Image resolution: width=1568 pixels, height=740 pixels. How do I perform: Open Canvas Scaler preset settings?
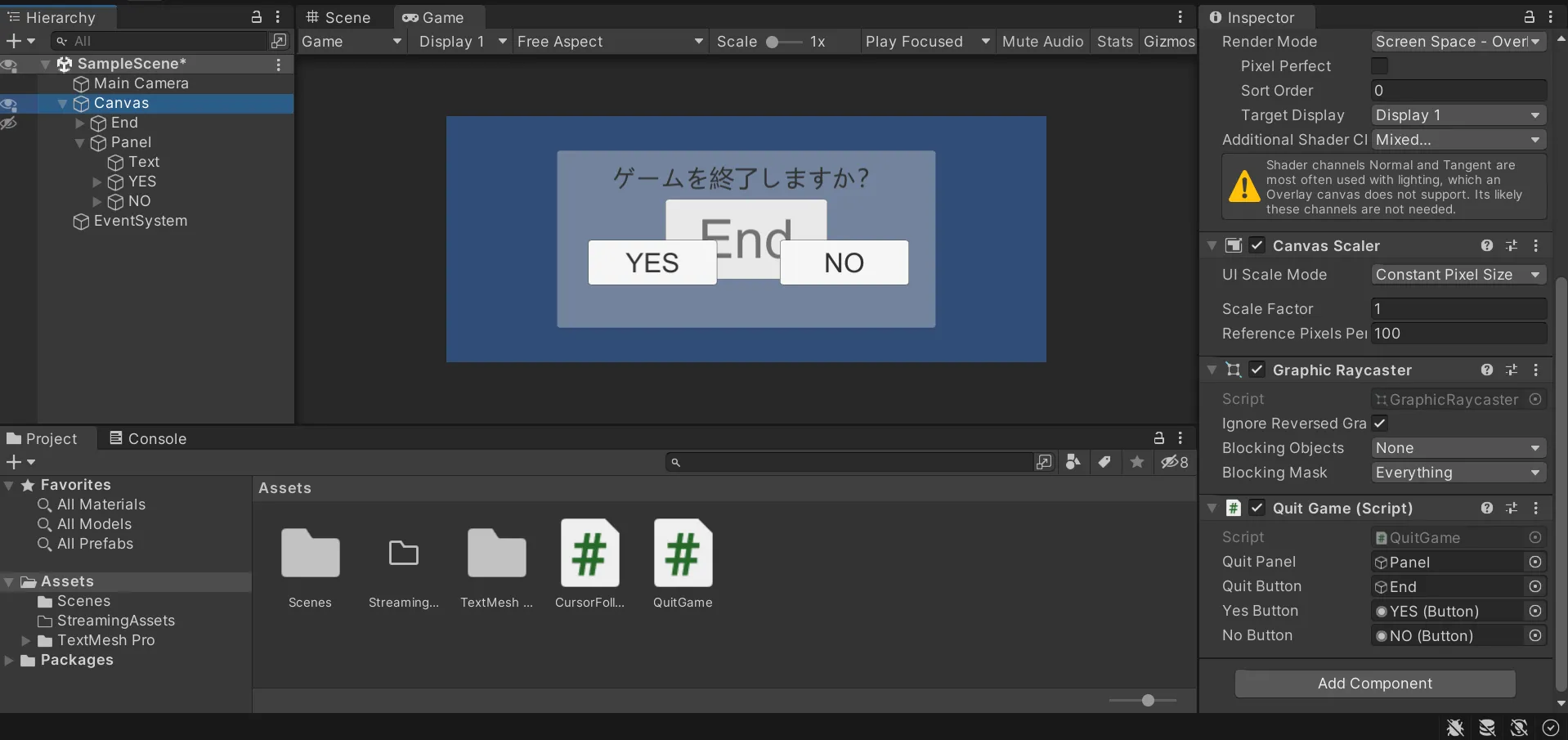click(x=1512, y=246)
